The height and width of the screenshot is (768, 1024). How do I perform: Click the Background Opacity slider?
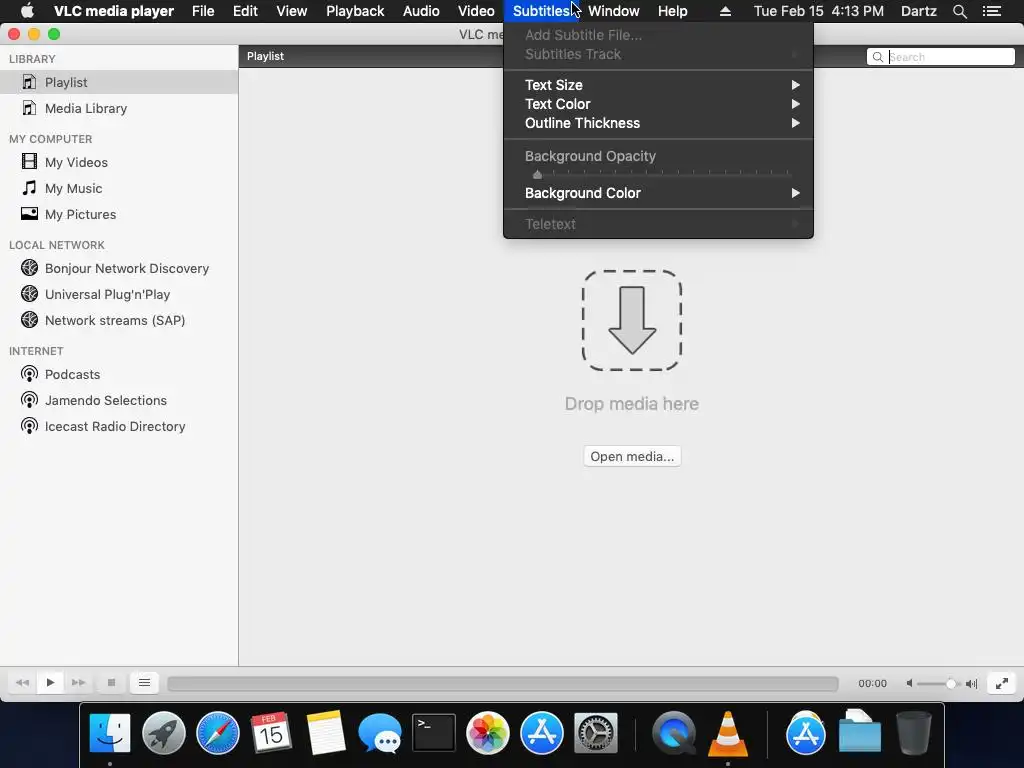pyautogui.click(x=662, y=174)
